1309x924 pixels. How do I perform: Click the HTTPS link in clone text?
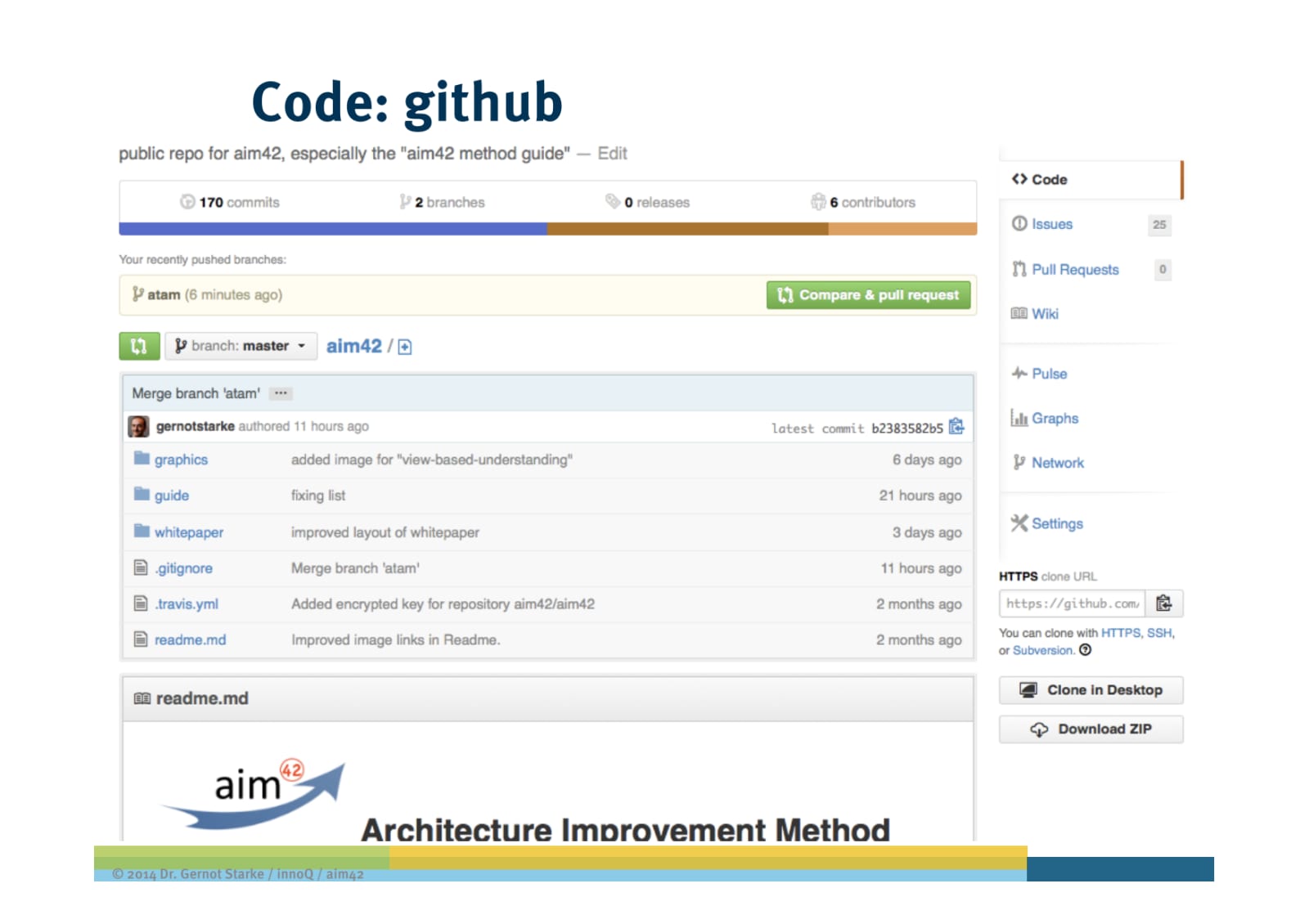coord(1121,633)
